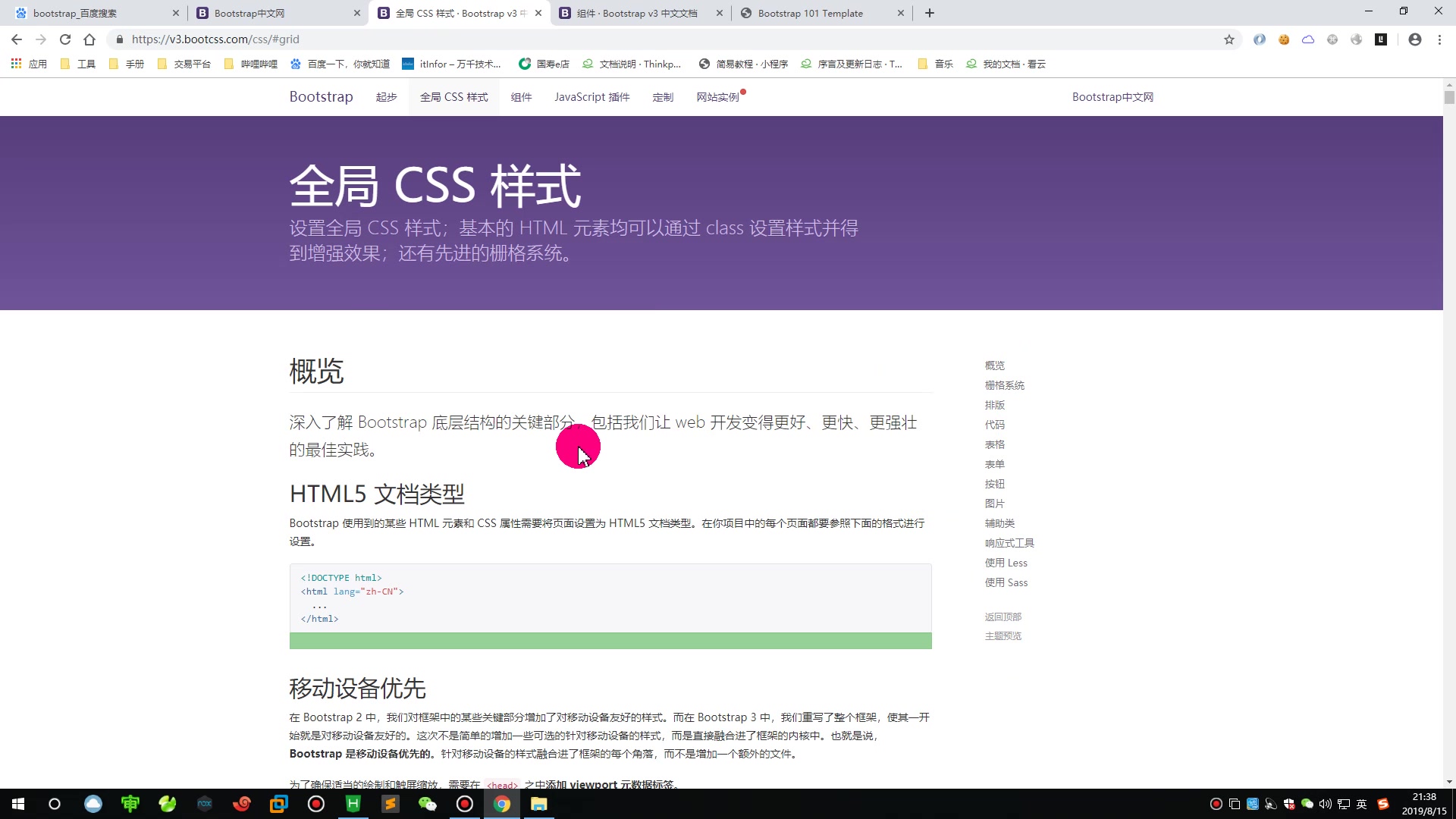Image resolution: width=1456 pixels, height=819 pixels.
Task: Open the 组件 nav item
Action: pyautogui.click(x=521, y=97)
